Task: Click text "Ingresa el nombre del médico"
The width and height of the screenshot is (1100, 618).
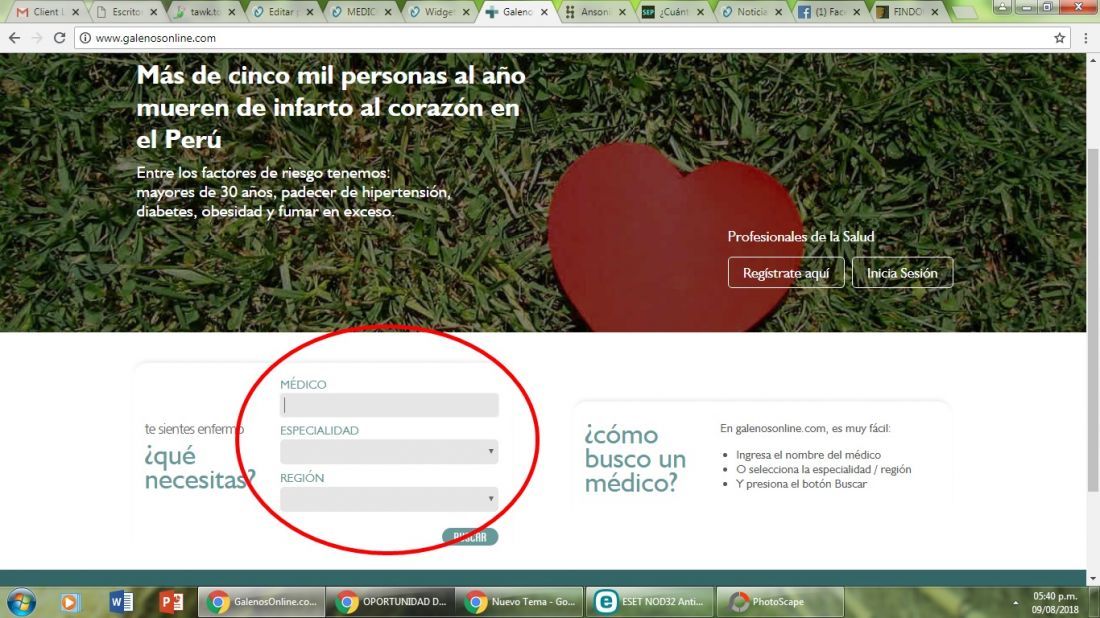Action: [808, 455]
